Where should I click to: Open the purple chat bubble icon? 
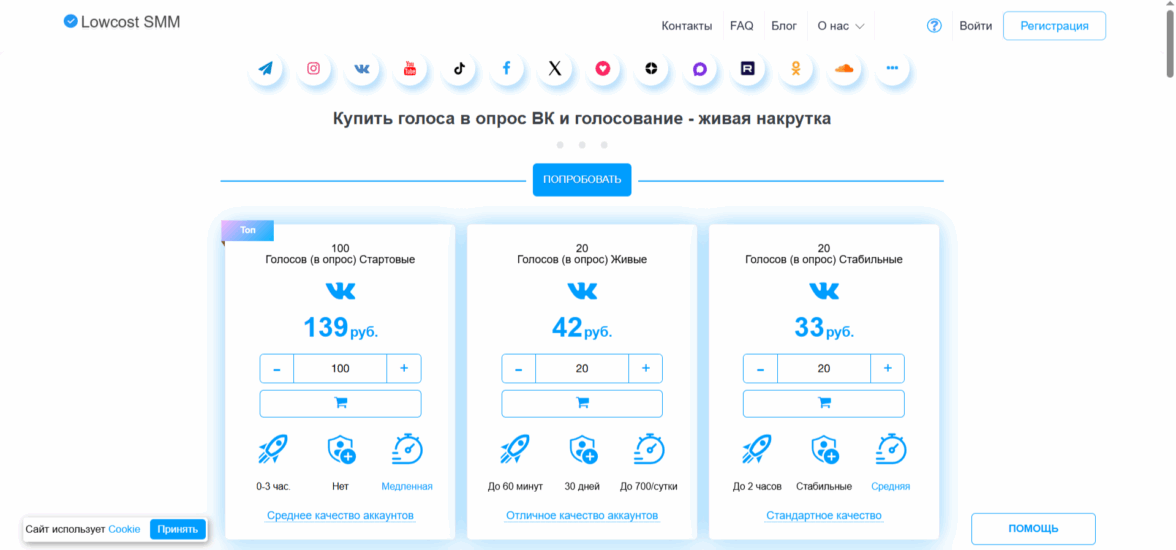pos(699,68)
